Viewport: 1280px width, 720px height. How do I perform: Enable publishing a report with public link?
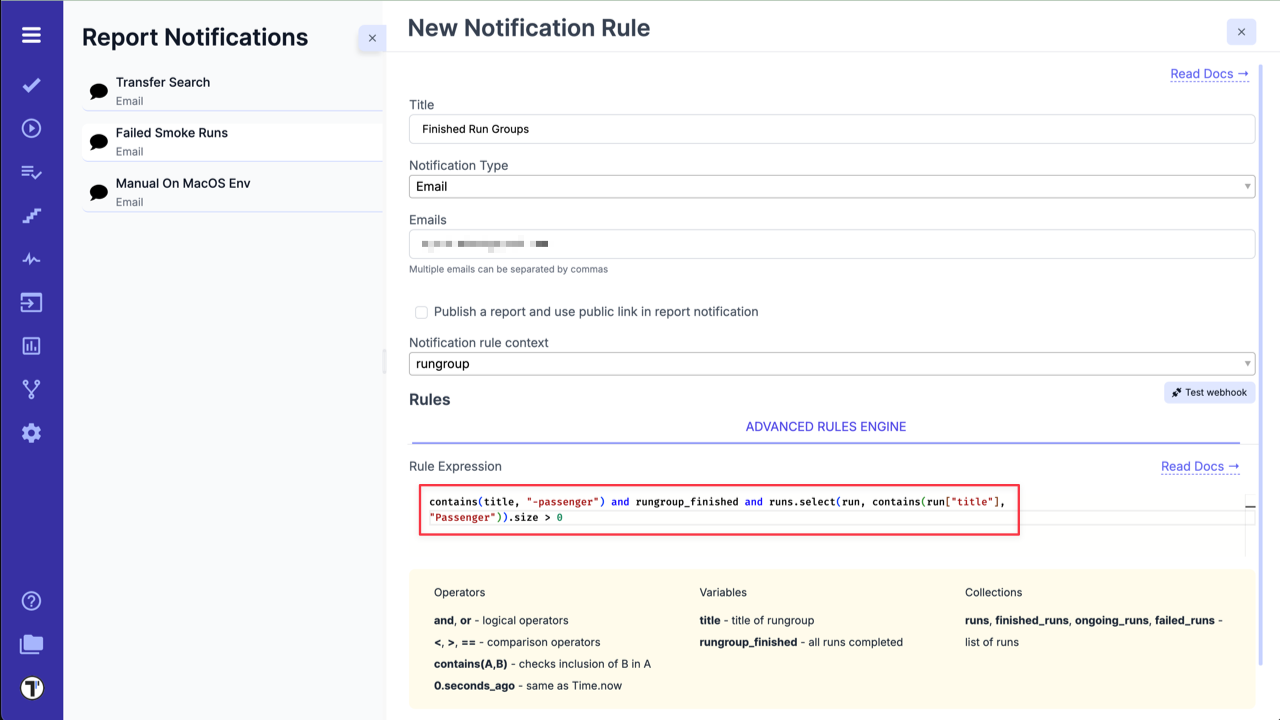pos(421,312)
